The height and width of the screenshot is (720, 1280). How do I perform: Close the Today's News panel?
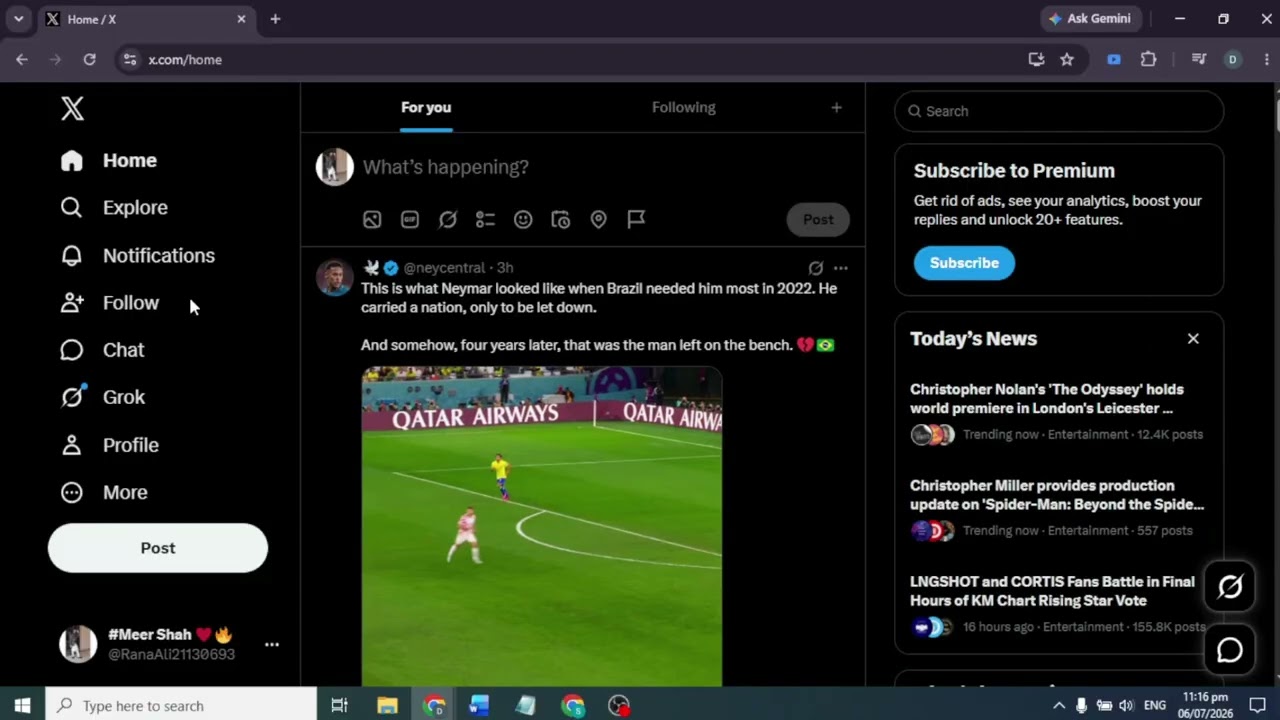tap(1193, 339)
